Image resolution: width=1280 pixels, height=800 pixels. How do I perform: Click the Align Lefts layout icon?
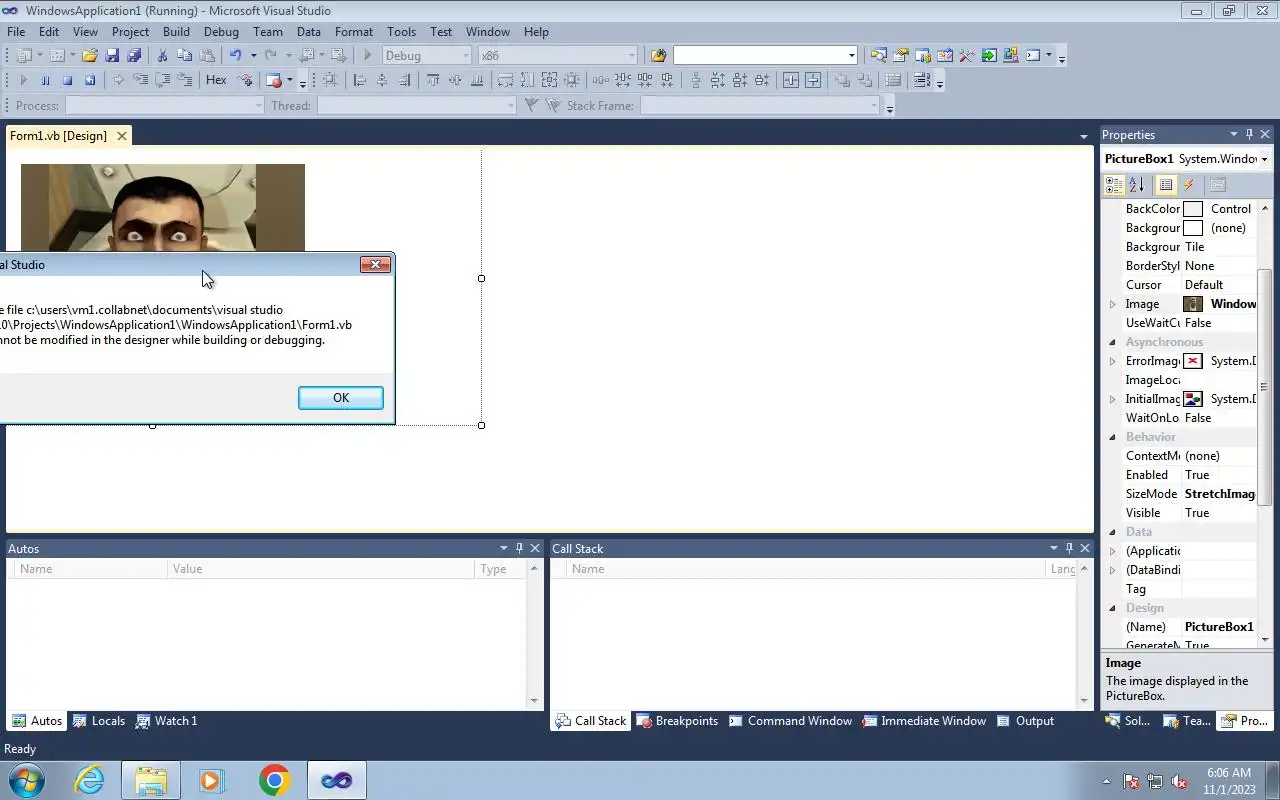pos(360,80)
